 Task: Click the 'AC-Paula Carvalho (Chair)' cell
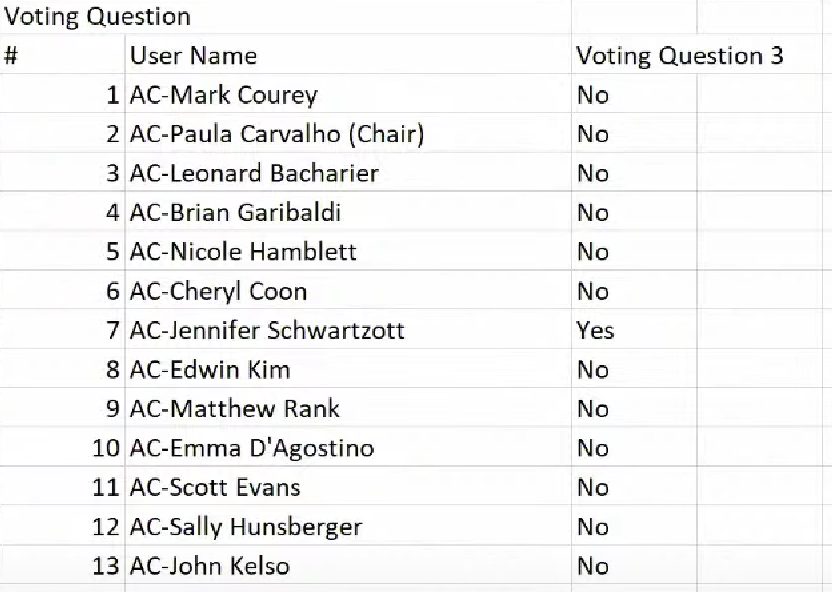(x=277, y=134)
